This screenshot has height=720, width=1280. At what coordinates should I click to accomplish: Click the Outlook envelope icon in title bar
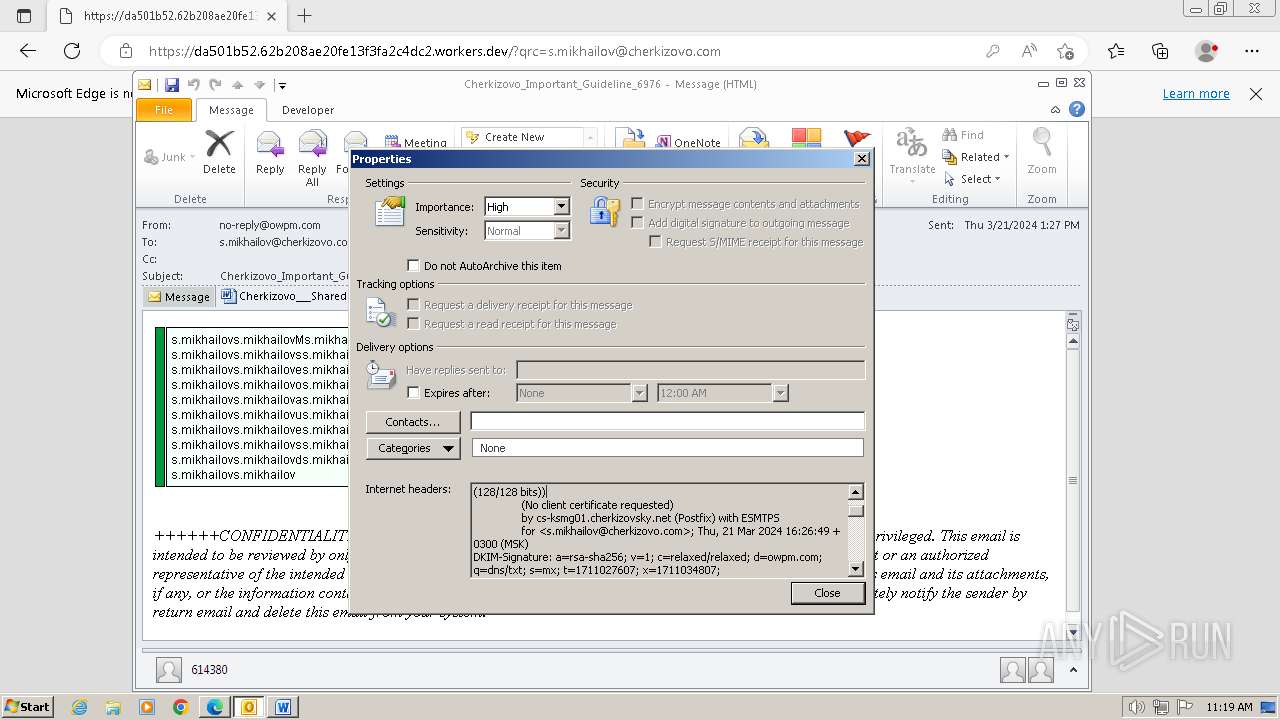[145, 85]
